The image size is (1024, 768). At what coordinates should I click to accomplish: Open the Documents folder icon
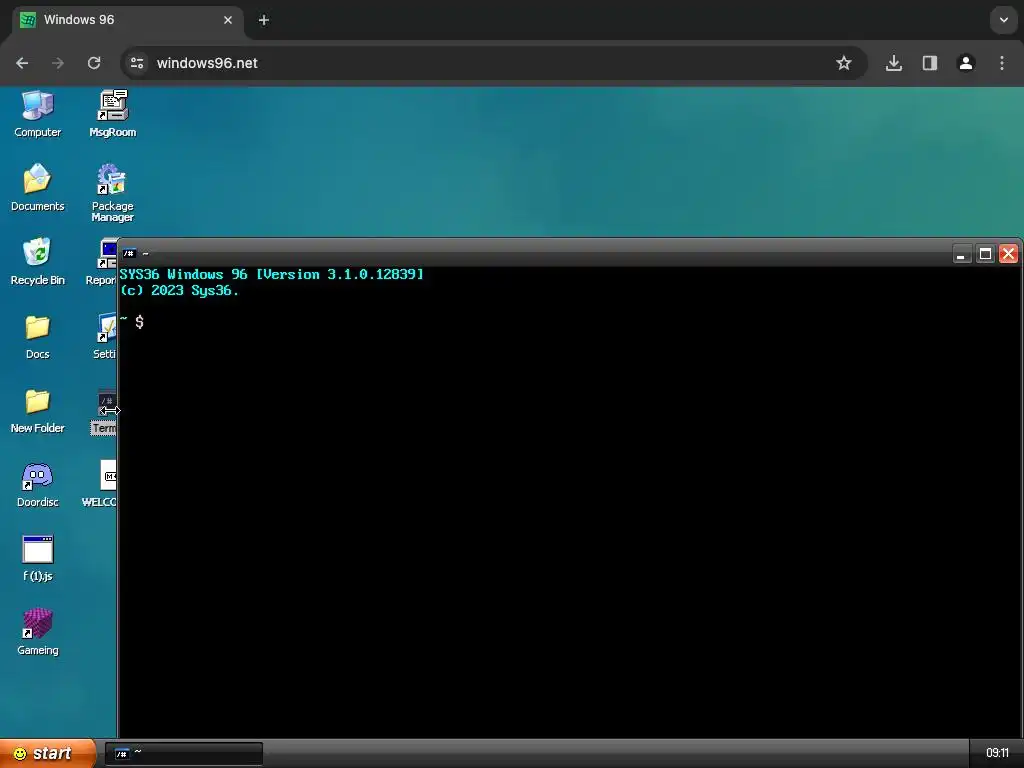pyautogui.click(x=37, y=188)
